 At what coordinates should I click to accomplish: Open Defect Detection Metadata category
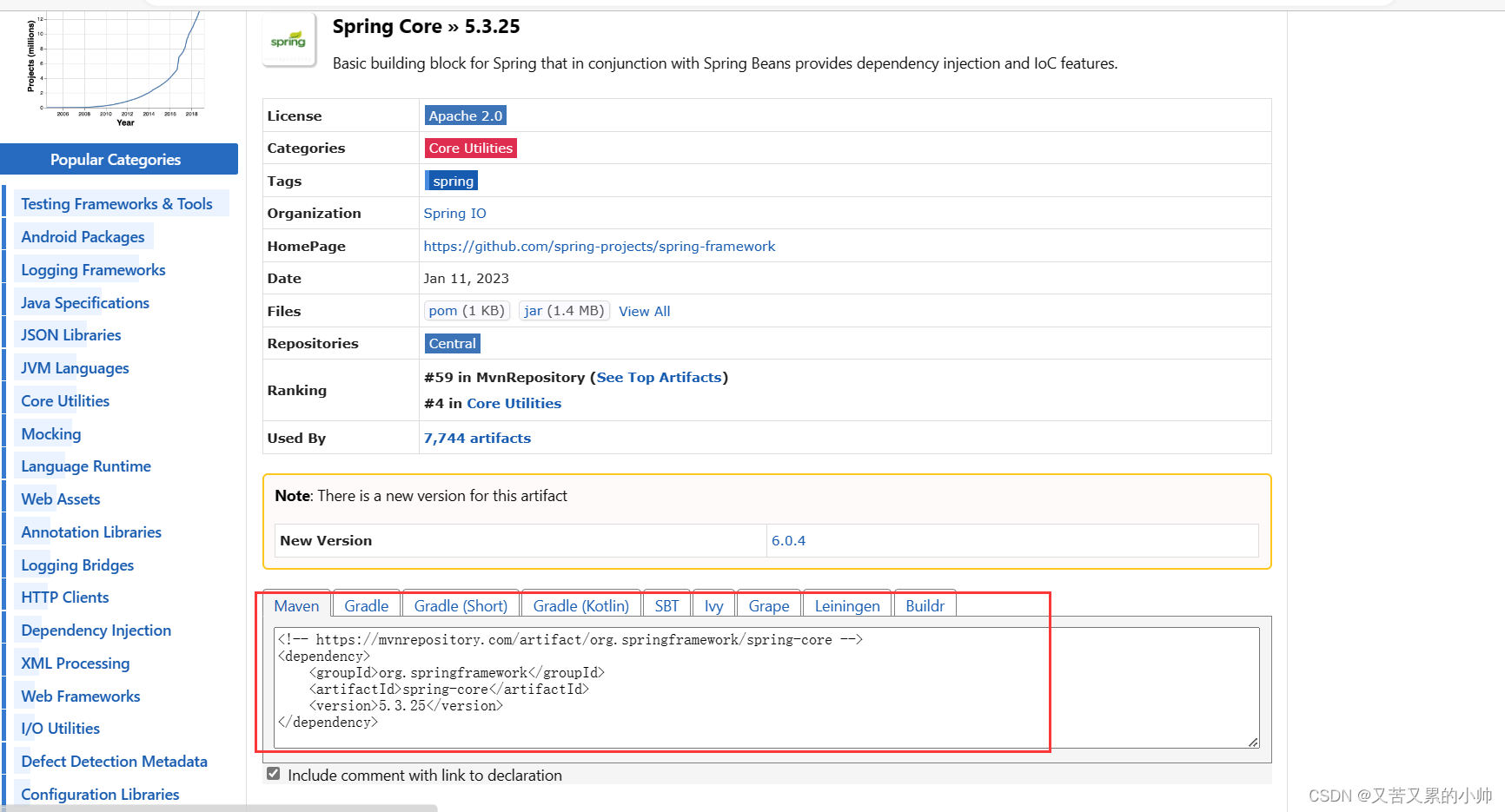pyautogui.click(x=115, y=761)
